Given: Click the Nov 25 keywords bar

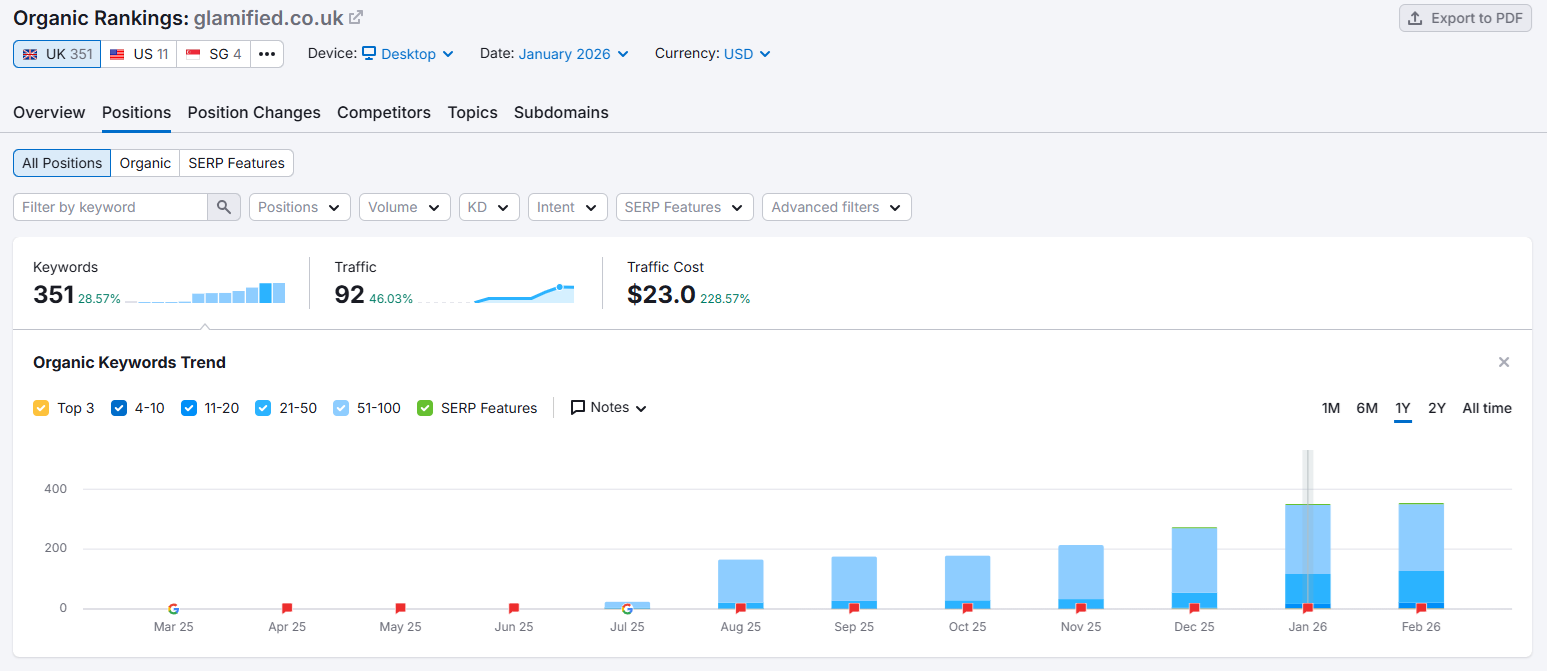Looking at the screenshot, I should (1081, 577).
